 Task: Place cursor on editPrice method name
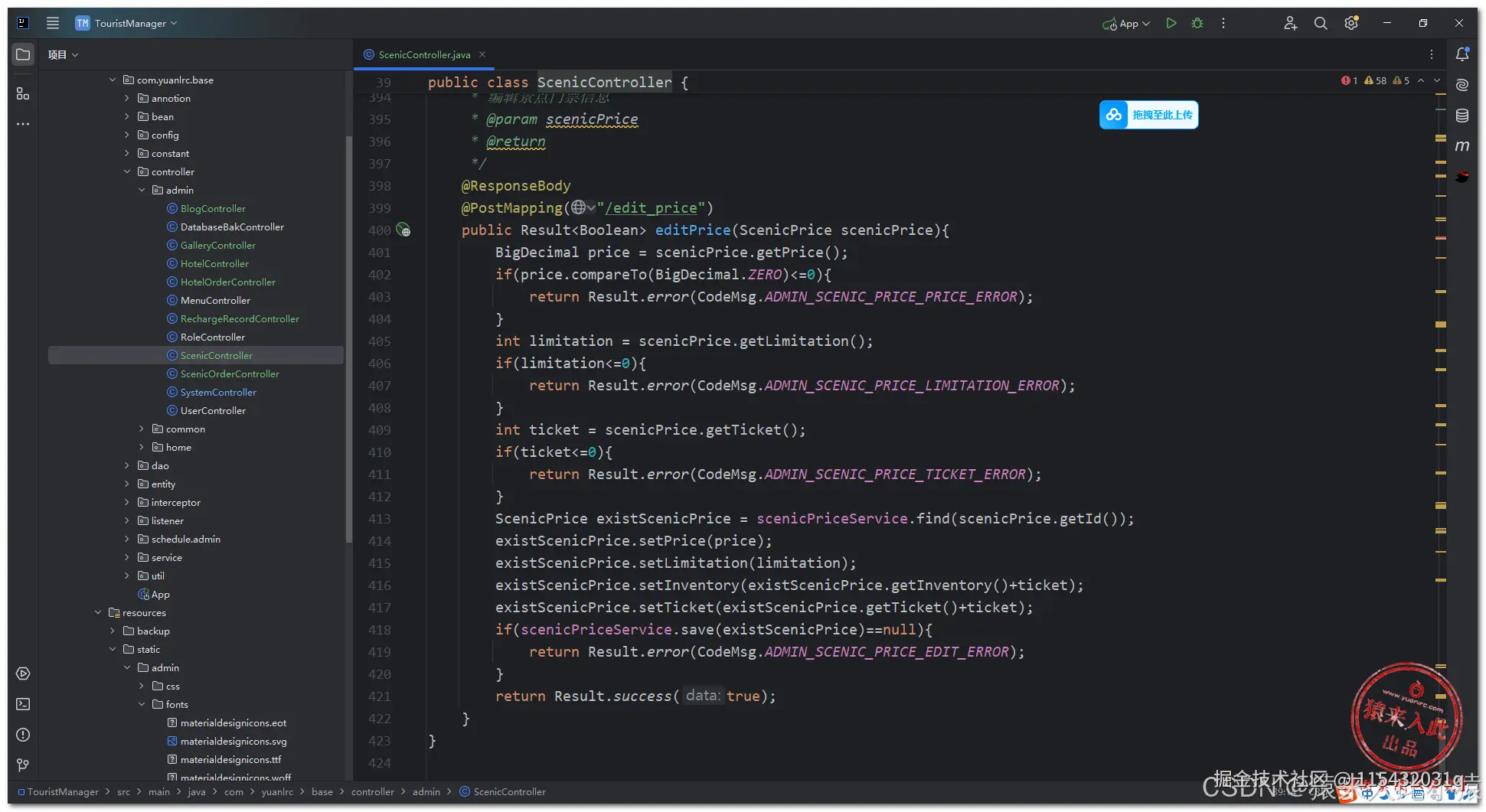pos(693,230)
